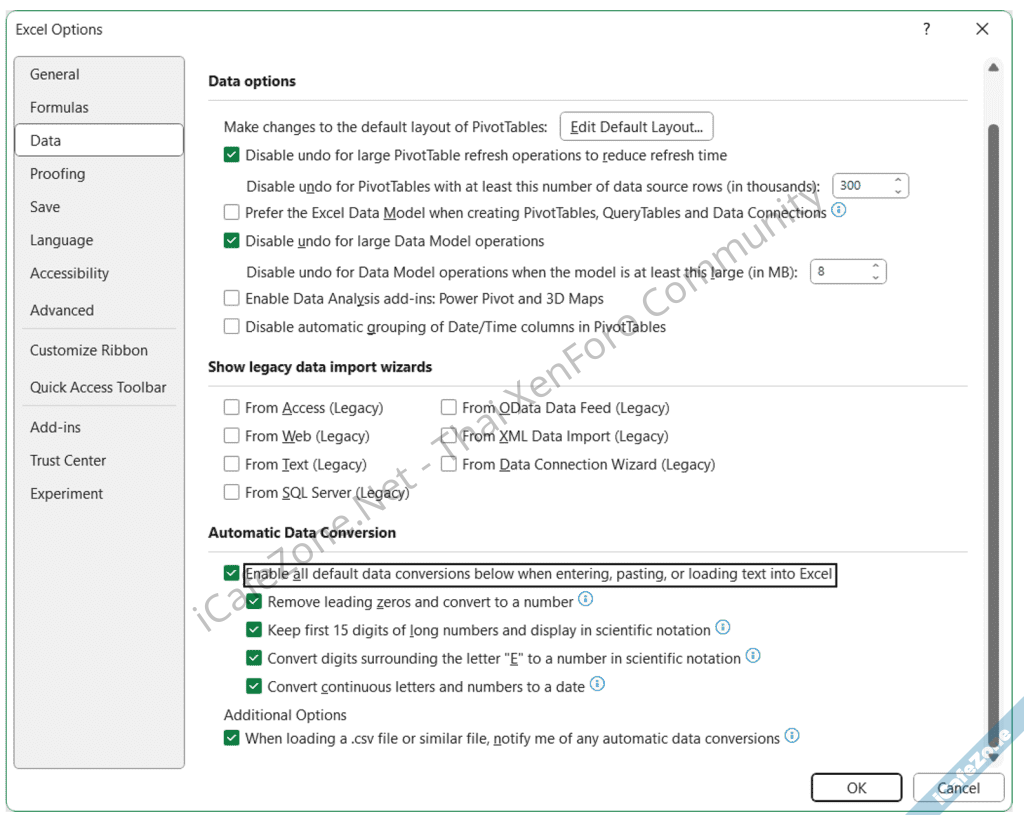This screenshot has width=1024, height=815.
Task: Click info icon for Keep first 15 digits
Action: pos(723,628)
